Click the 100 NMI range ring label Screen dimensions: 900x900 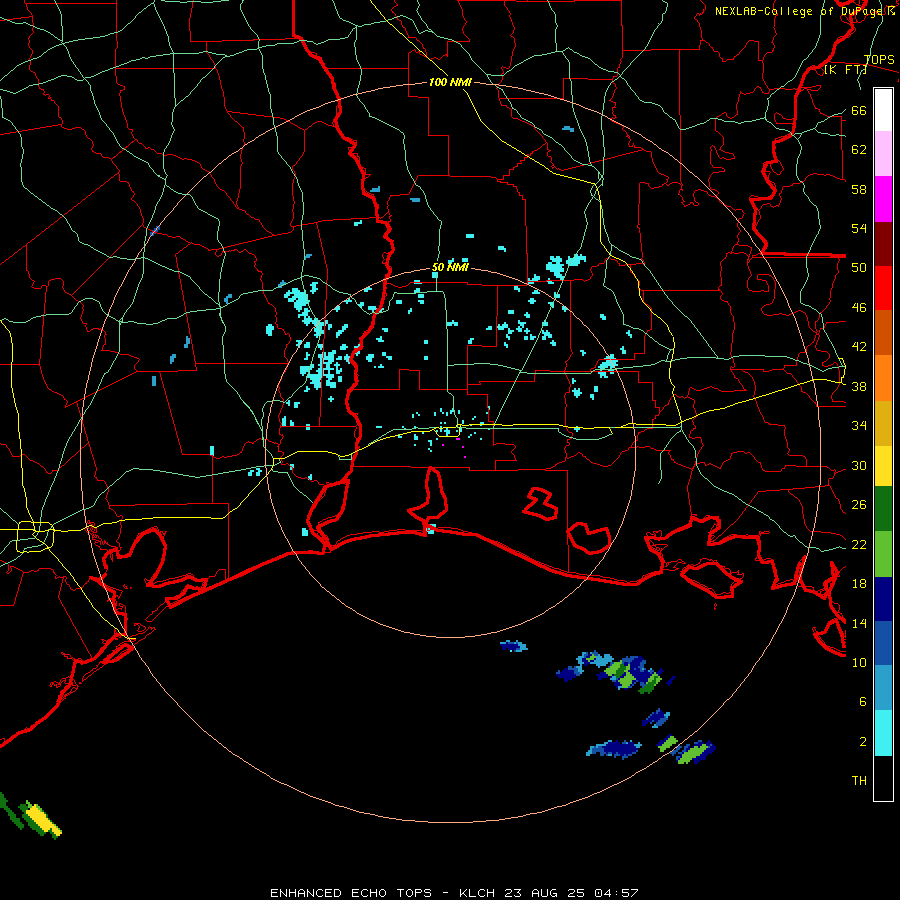click(450, 83)
